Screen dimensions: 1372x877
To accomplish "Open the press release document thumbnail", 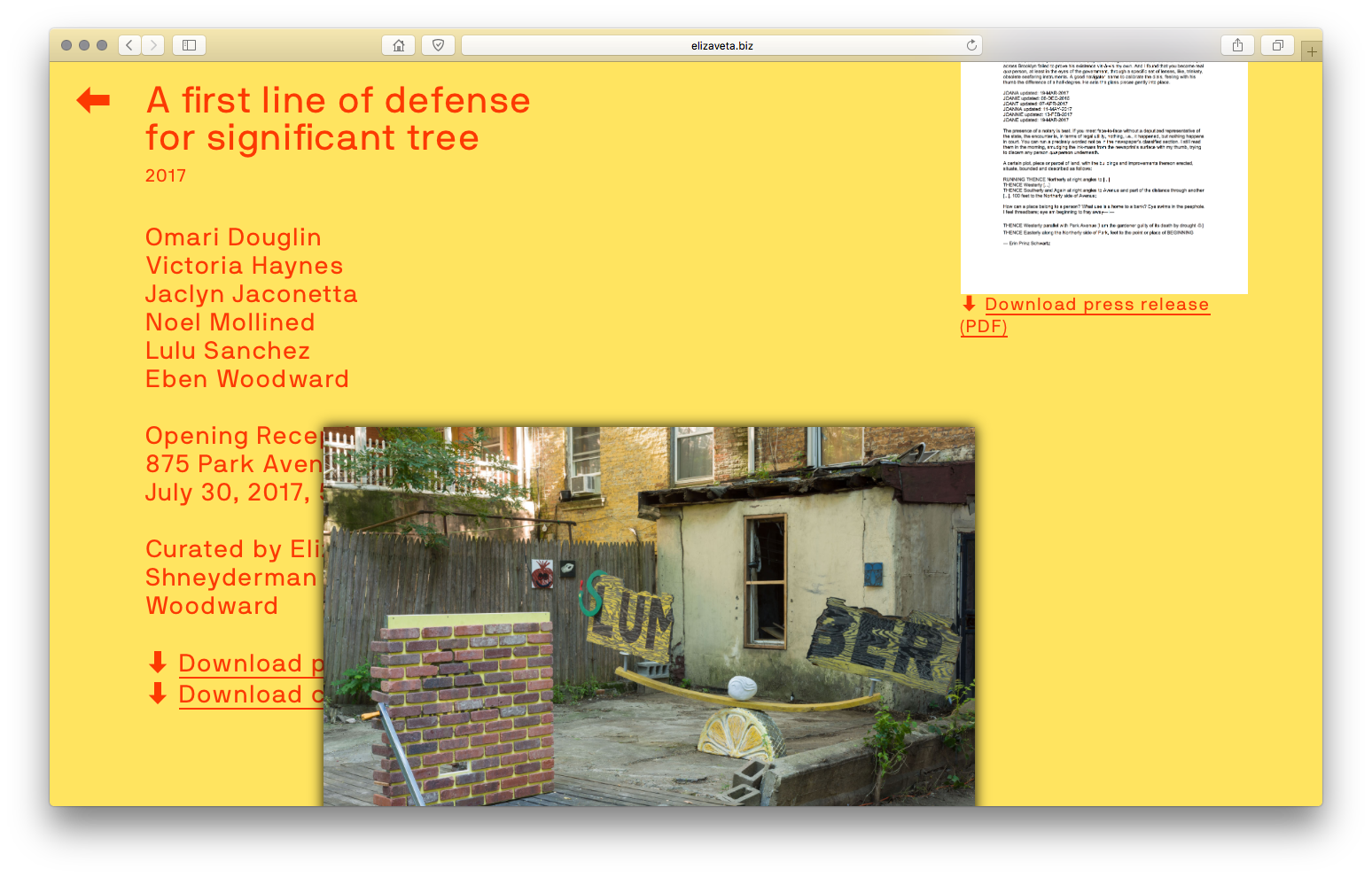I will click(1103, 177).
